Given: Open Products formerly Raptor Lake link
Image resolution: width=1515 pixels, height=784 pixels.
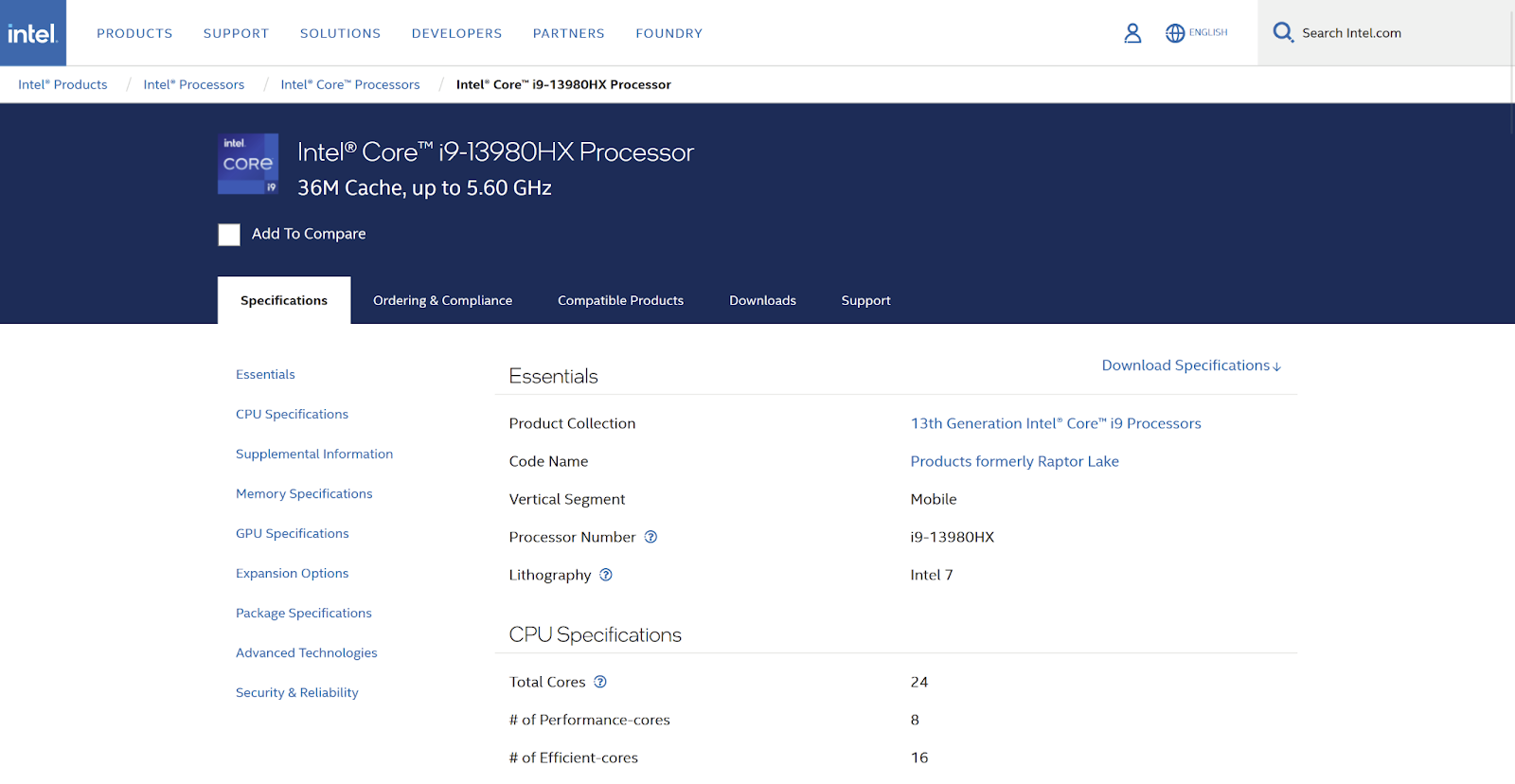Looking at the screenshot, I should coord(1014,461).
